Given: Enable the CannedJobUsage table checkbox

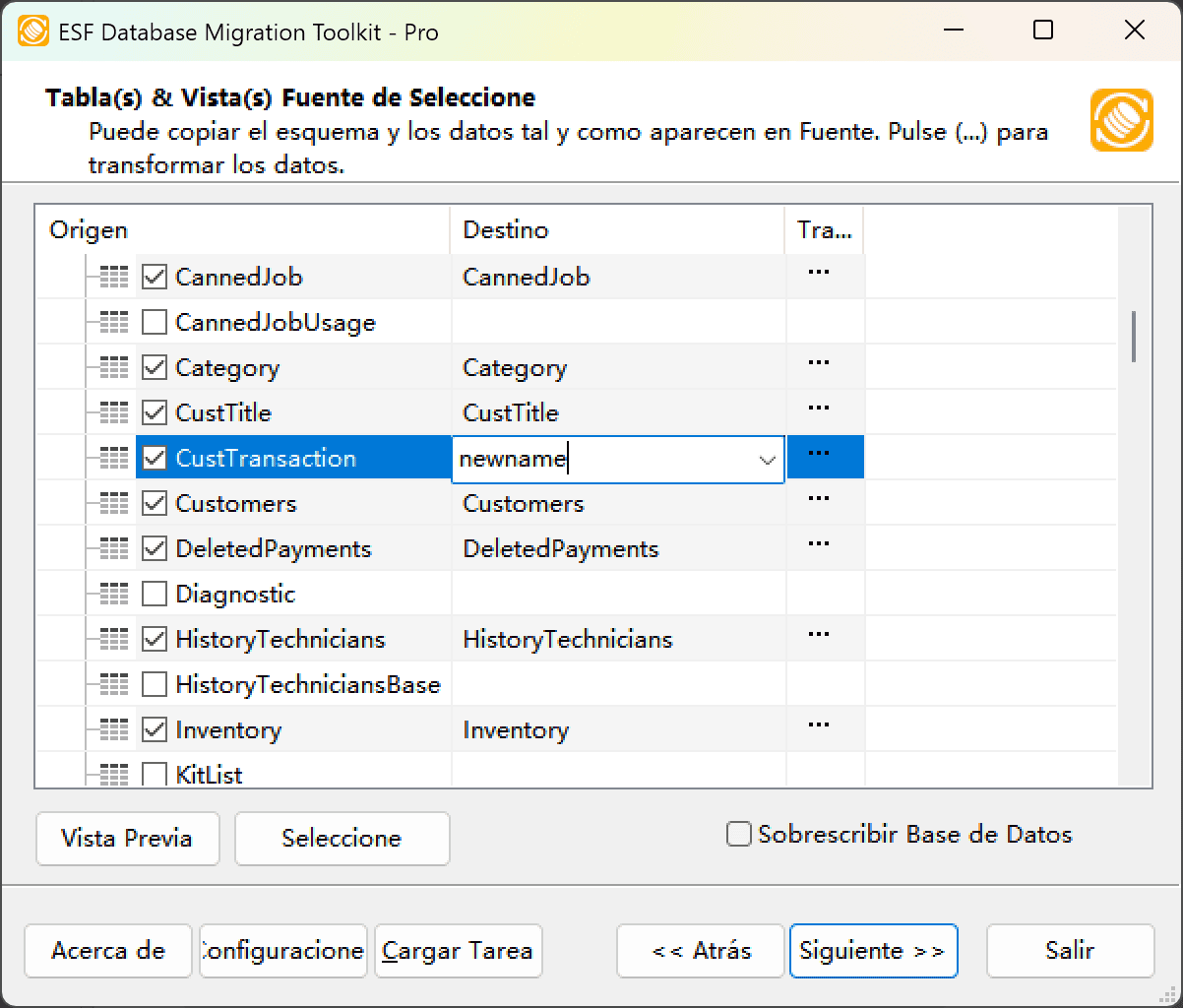Looking at the screenshot, I should click(x=155, y=323).
